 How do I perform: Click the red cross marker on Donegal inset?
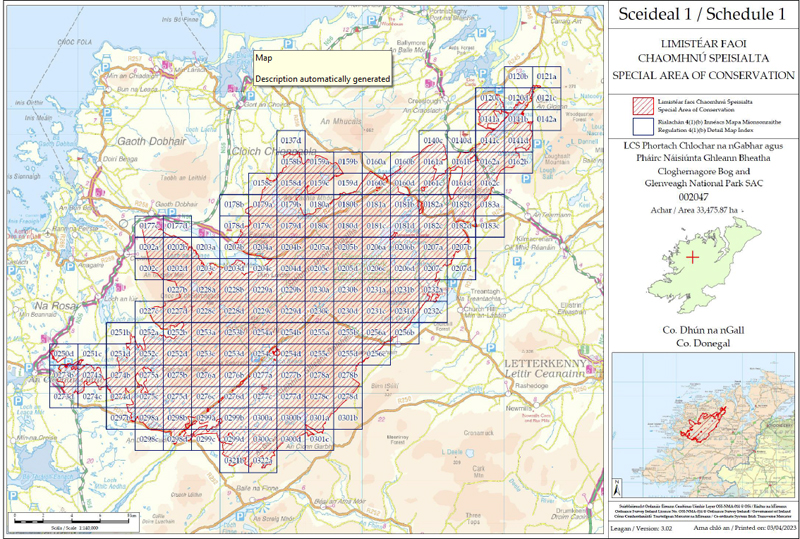coord(693,256)
